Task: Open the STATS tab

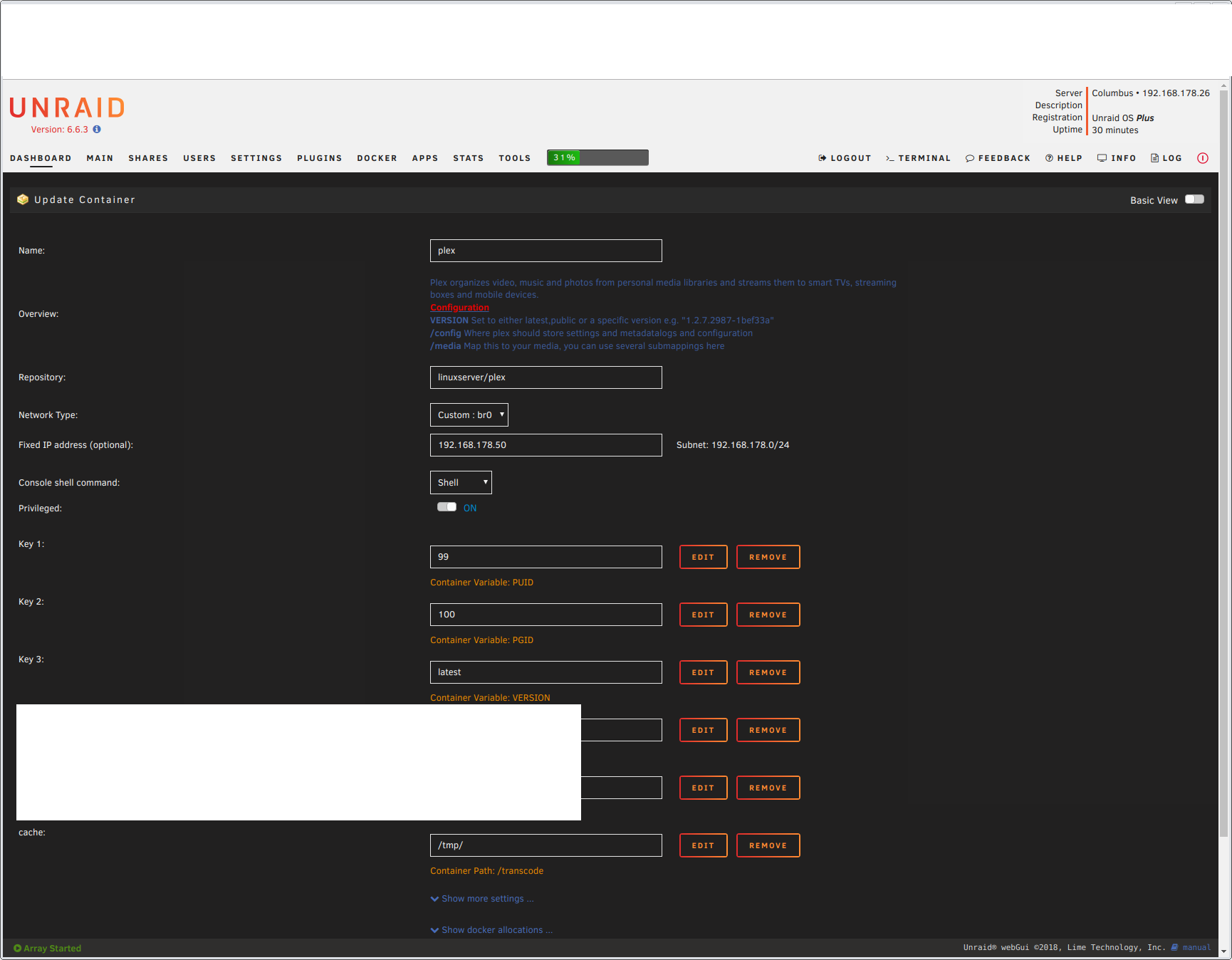Action: coord(469,158)
